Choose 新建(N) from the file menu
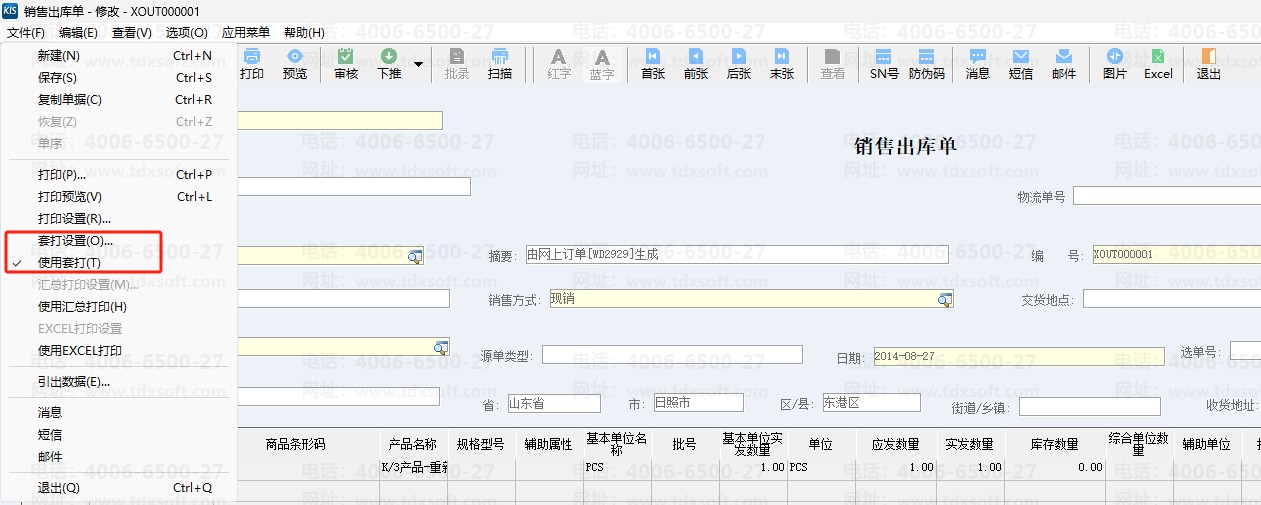Viewport: 1261px width, 505px height. (x=119, y=56)
